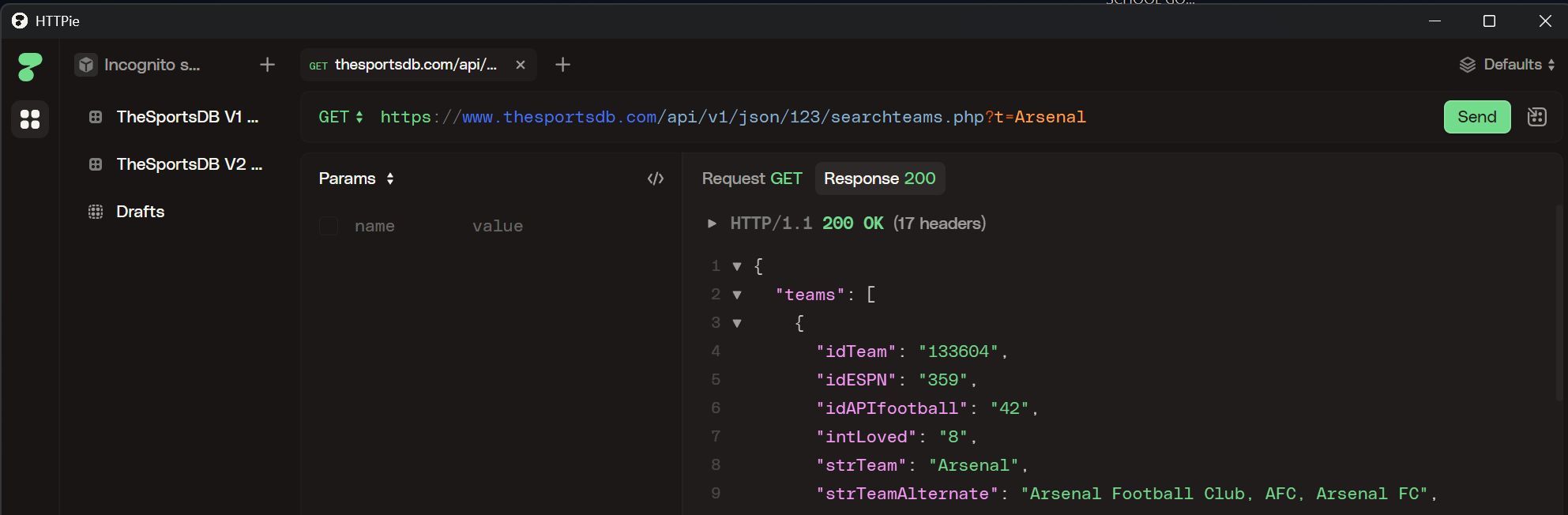Select the Response 200 tab
The width and height of the screenshot is (1568, 515).
[879, 179]
